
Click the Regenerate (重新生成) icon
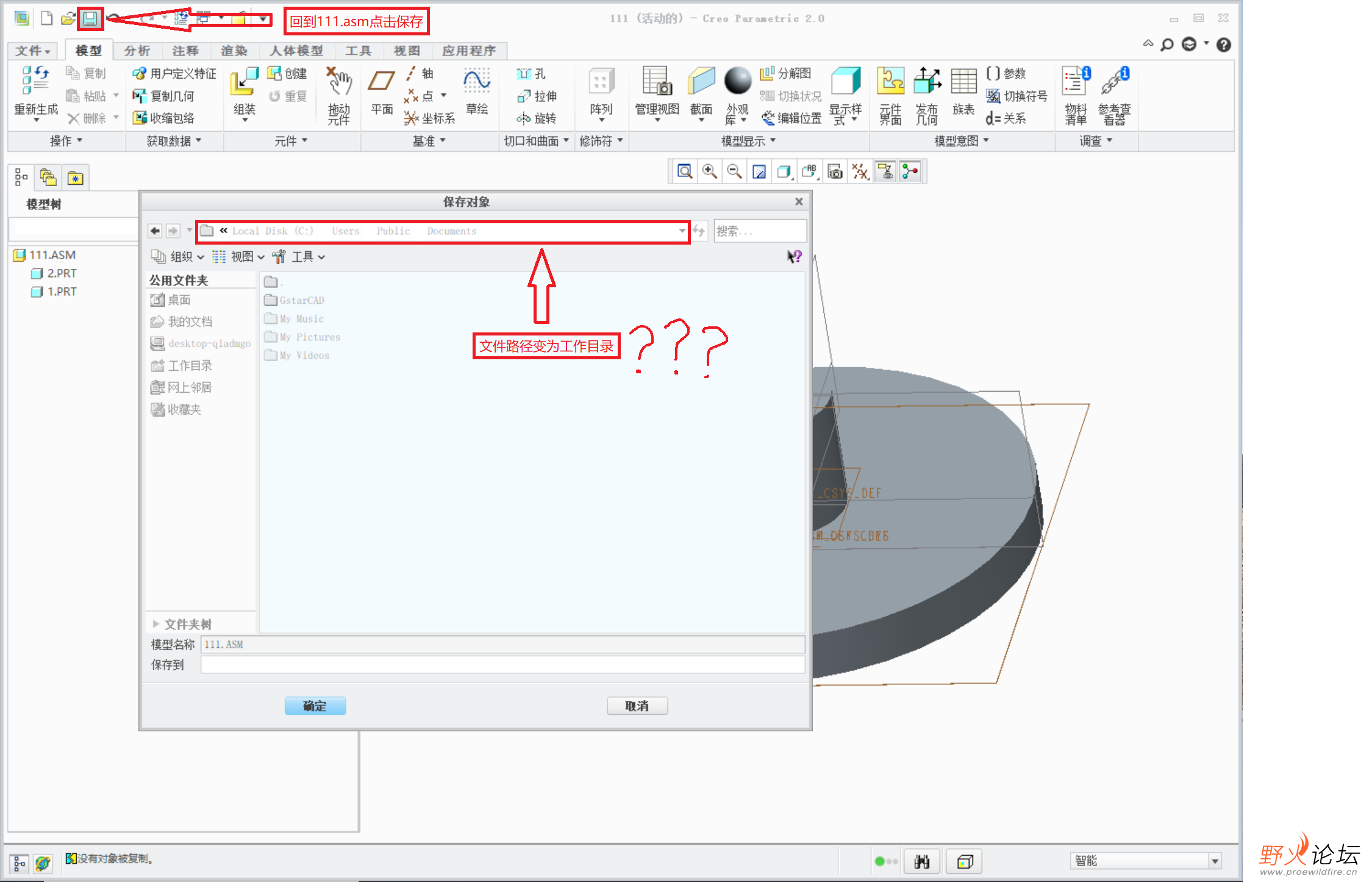35,81
